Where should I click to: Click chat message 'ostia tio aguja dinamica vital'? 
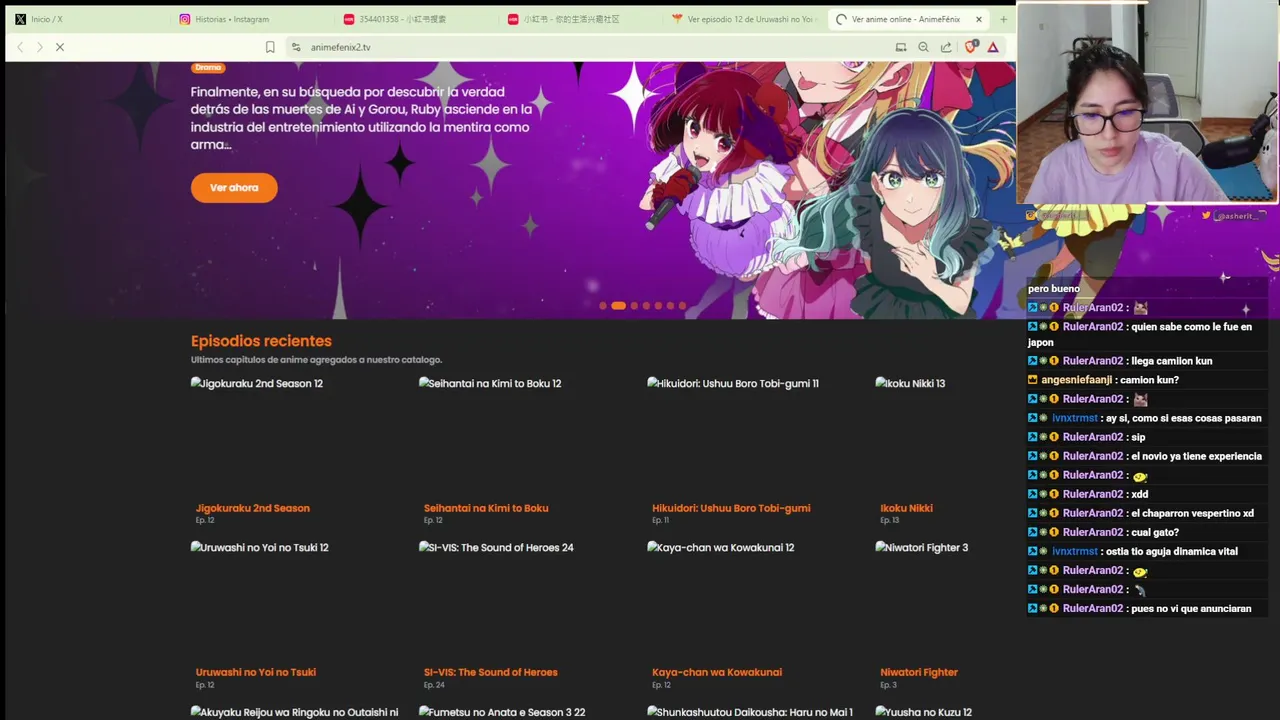(x=1172, y=551)
